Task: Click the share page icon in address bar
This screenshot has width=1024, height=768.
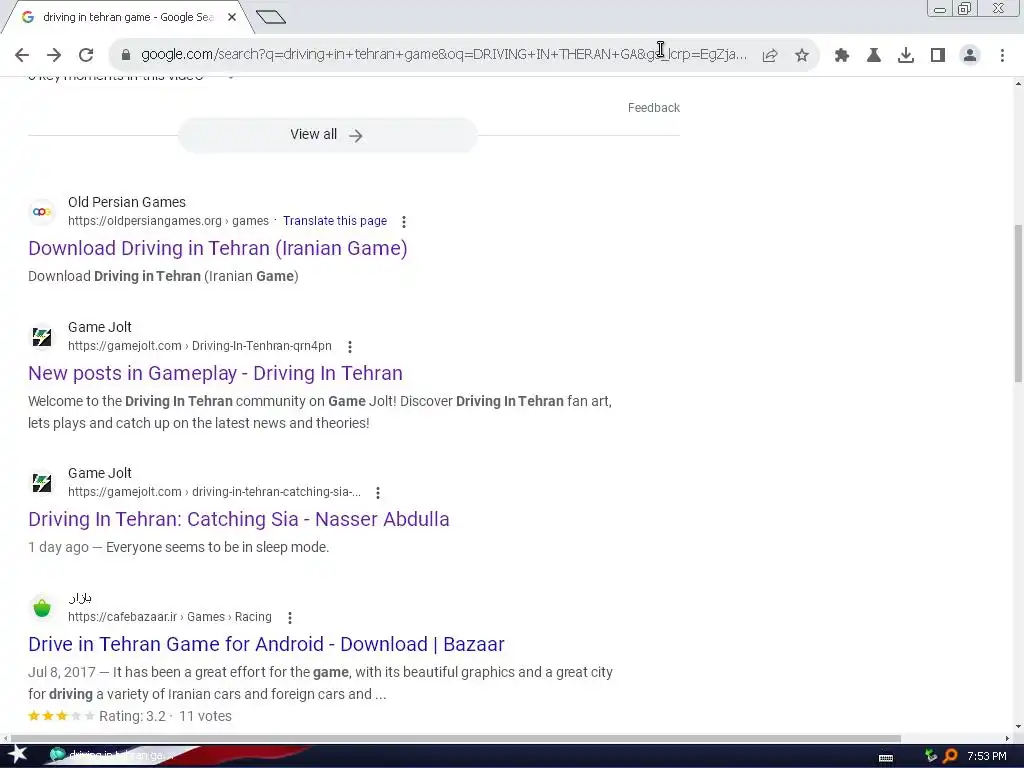Action: 770,56
